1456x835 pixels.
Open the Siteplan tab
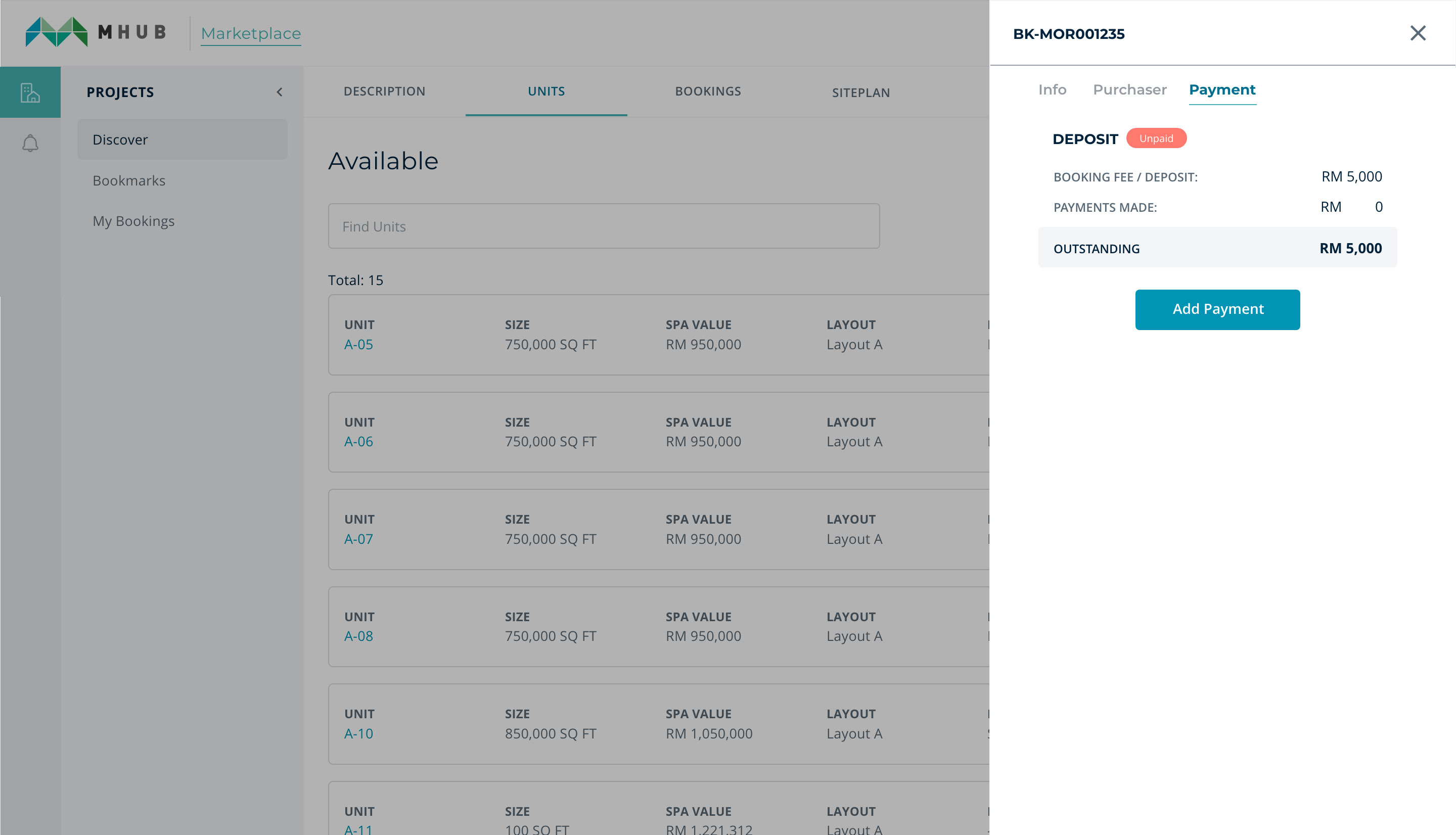coord(860,93)
